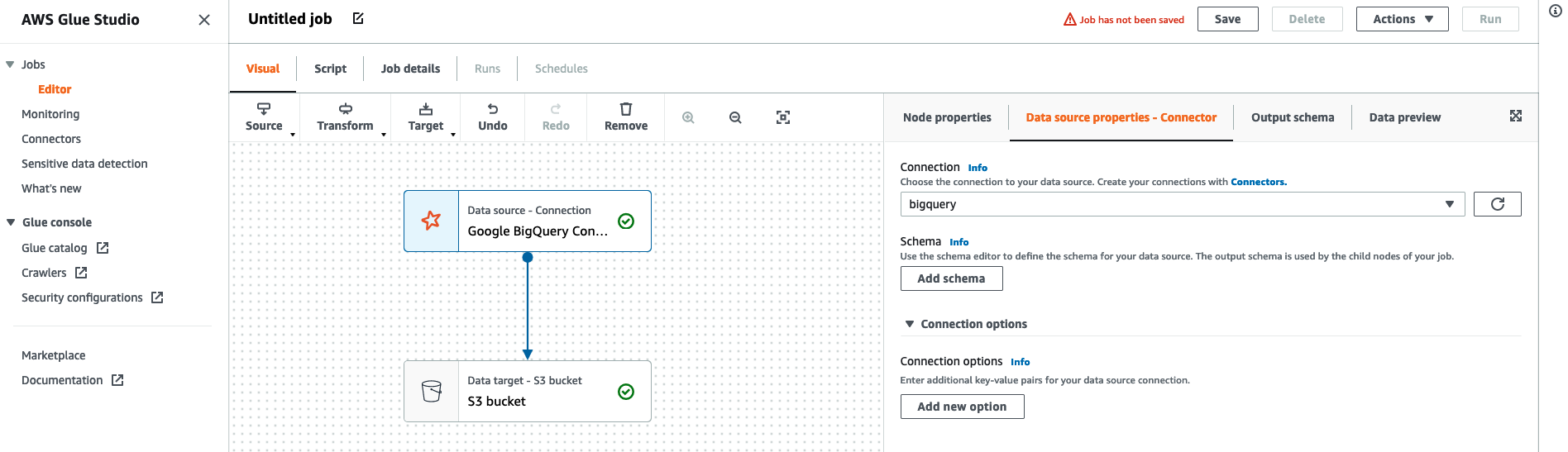Undo the last canvas action
This screenshot has height=452, width=1568.
tap(493, 117)
